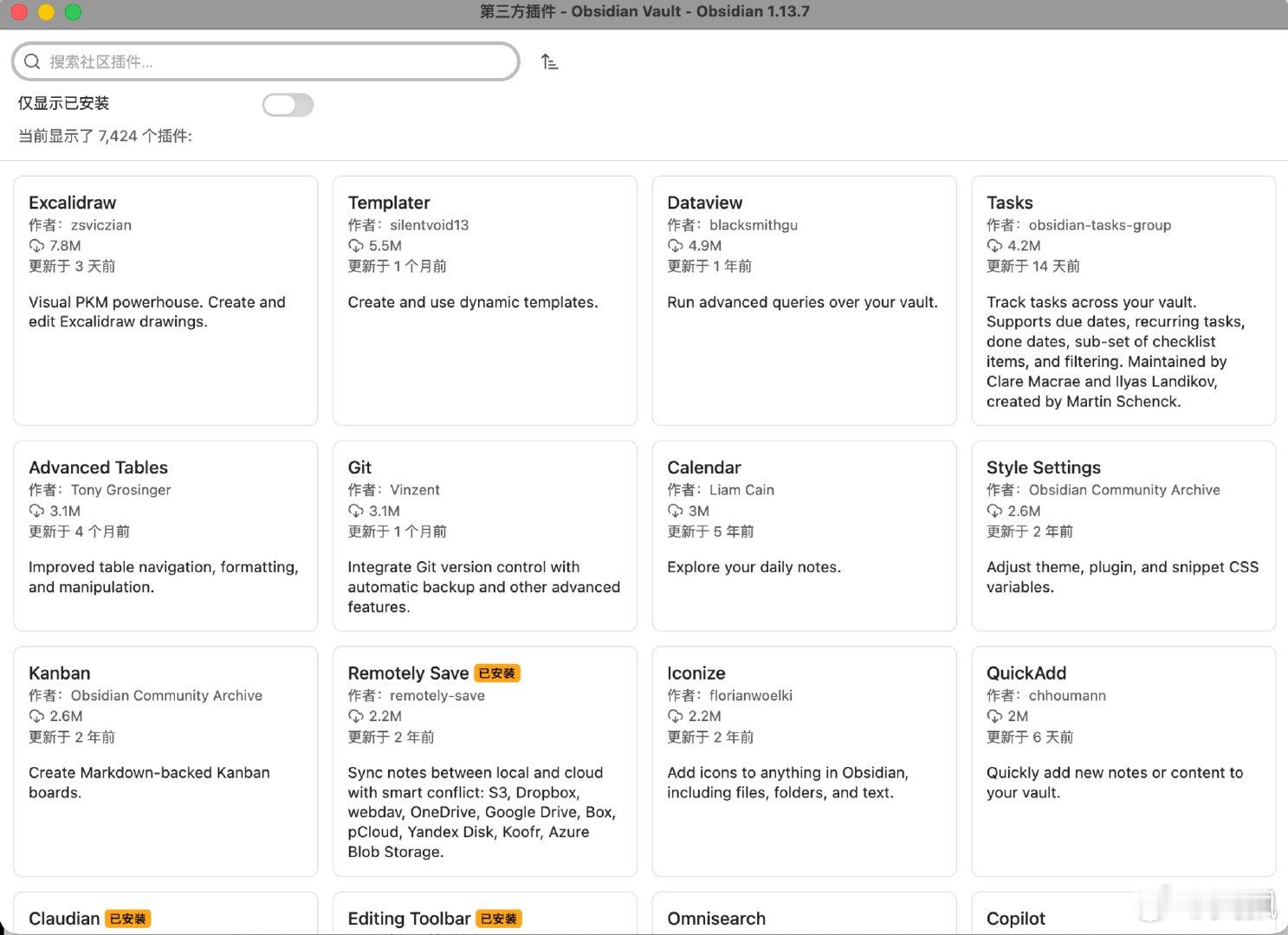The image size is (1288, 935).
Task: Select the Iconize plugin title
Action: point(696,673)
